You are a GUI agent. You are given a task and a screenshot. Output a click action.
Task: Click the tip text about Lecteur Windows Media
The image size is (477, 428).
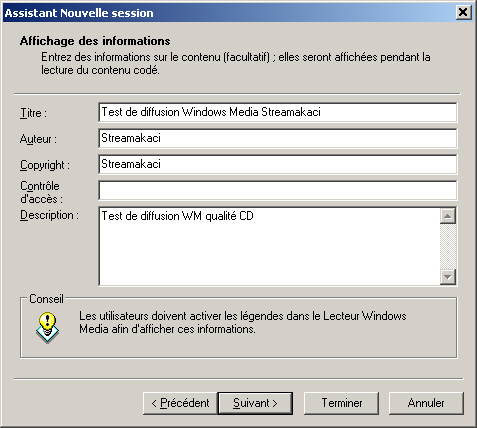pyautogui.click(x=243, y=322)
